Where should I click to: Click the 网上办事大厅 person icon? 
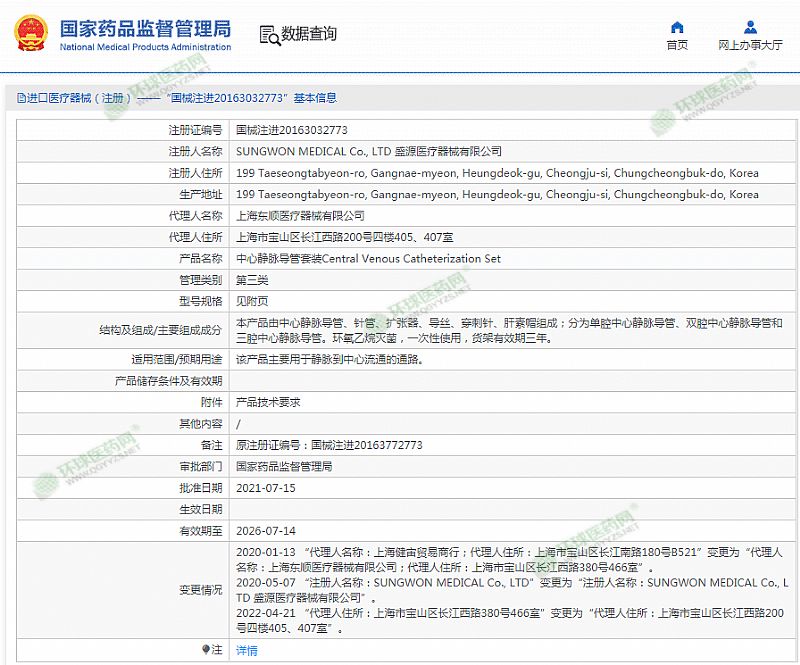click(x=750, y=27)
